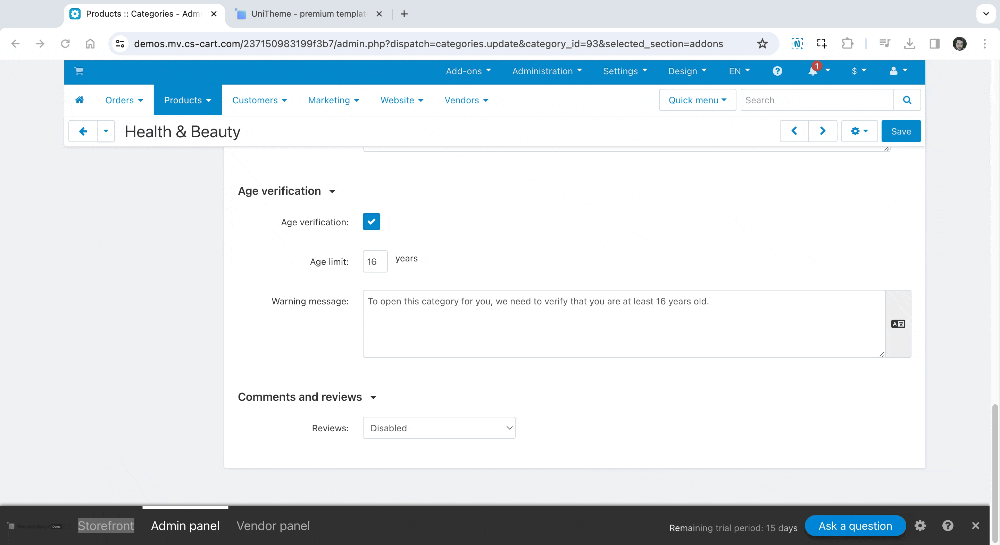This screenshot has height=545, width=1000.
Task: Open the Quick menu dropdown
Action: pyautogui.click(x=697, y=100)
